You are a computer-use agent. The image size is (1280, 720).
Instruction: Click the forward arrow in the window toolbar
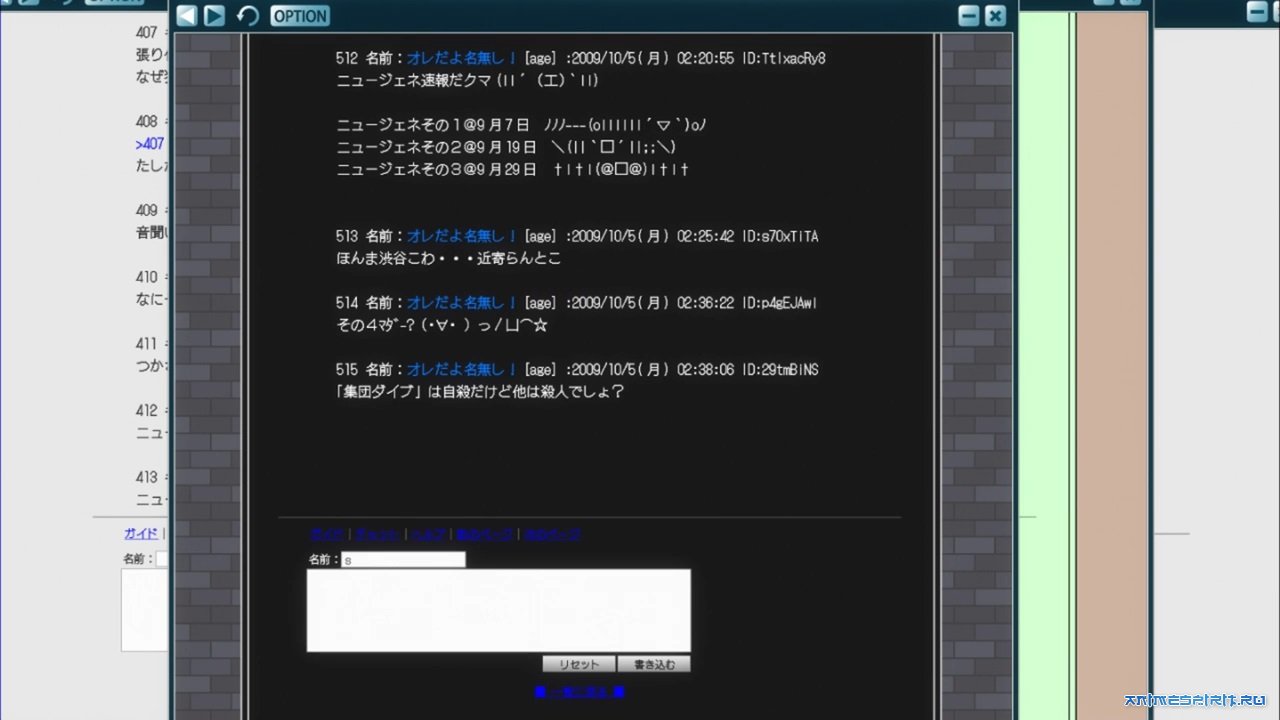pyautogui.click(x=214, y=15)
